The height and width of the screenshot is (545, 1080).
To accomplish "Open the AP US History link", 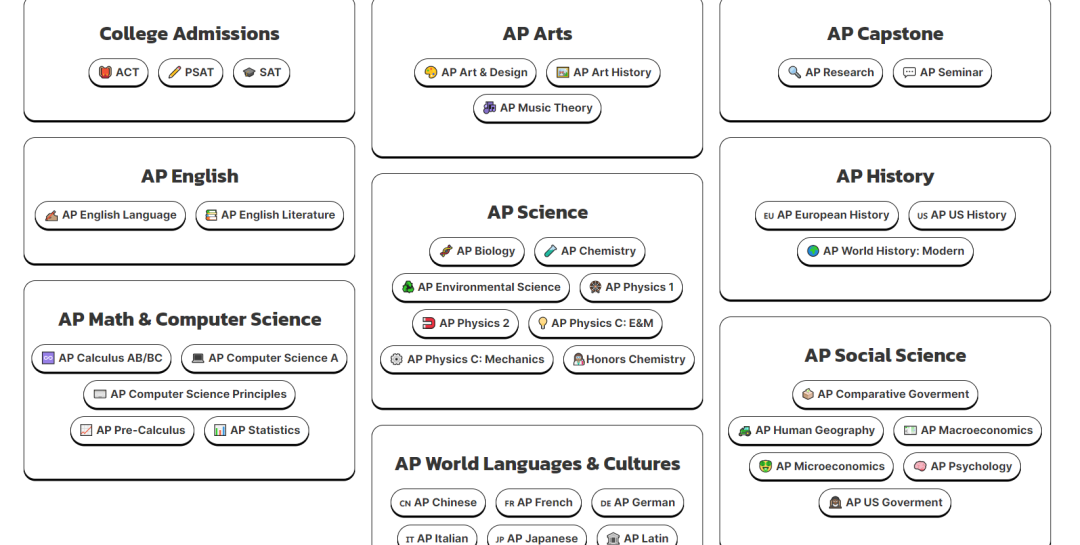I will tap(962, 216).
